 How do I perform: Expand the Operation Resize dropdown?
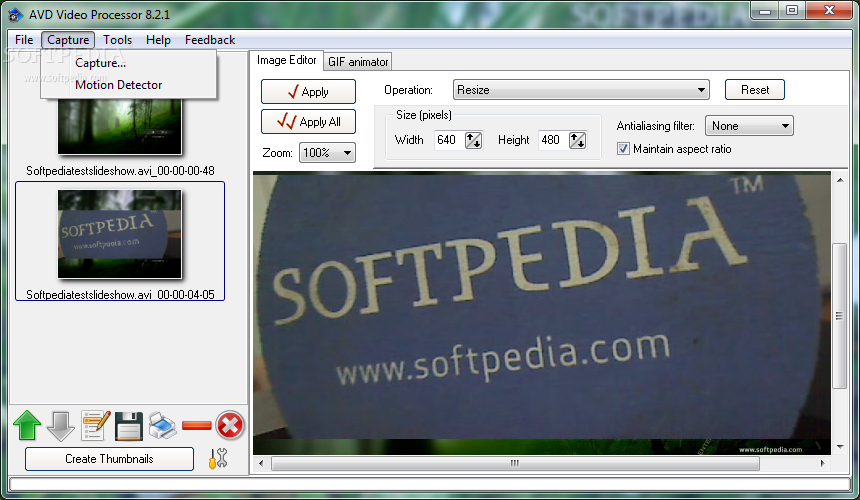pyautogui.click(x=581, y=90)
